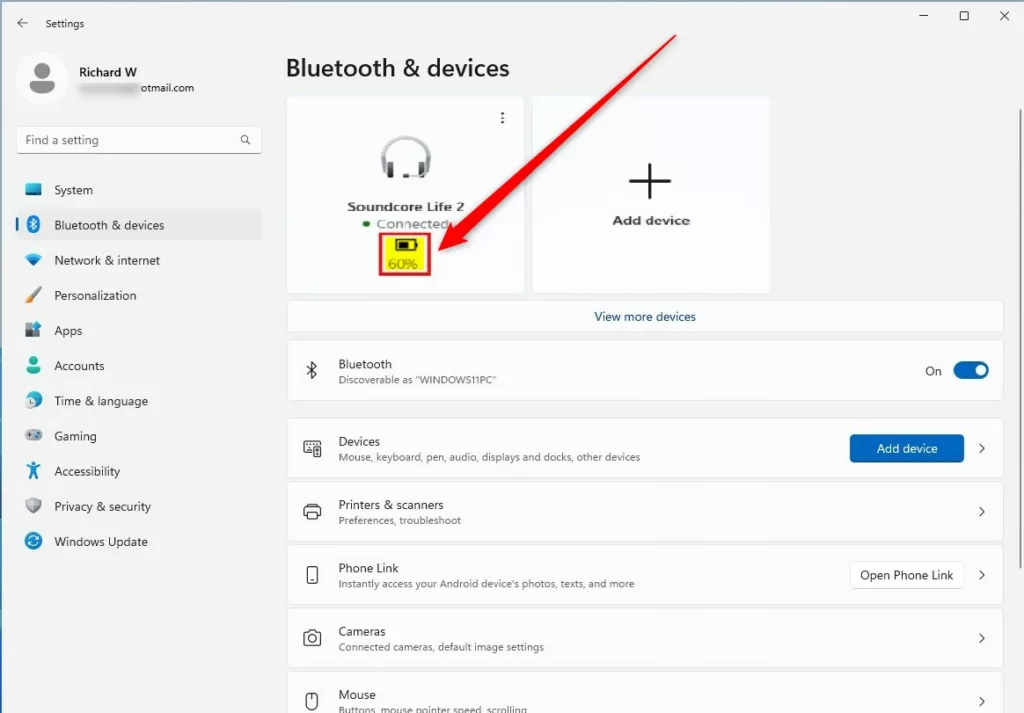Click the Apps sidebar icon

click(x=33, y=330)
